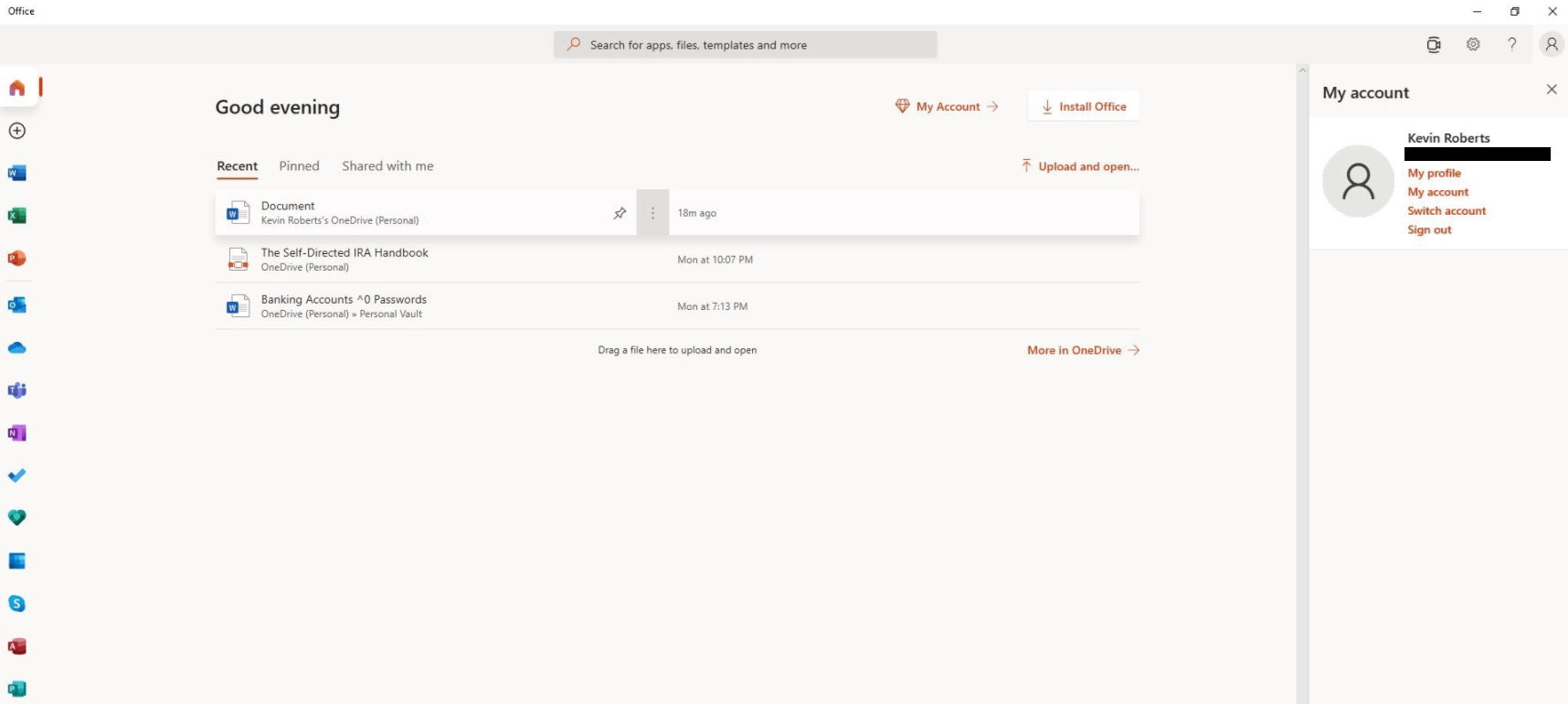Open the To Do checkmark icon
1568x704 pixels.
tap(17, 475)
